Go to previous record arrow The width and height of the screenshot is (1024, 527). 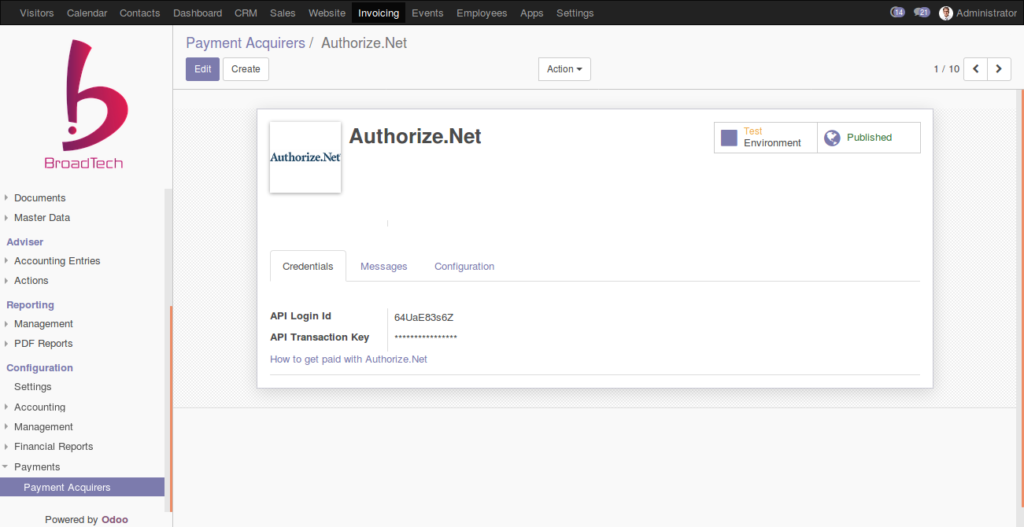[974, 69]
